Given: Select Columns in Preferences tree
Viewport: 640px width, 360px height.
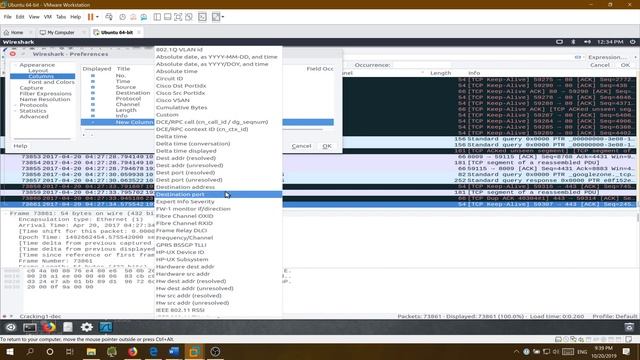Looking at the screenshot, I should (41, 76).
